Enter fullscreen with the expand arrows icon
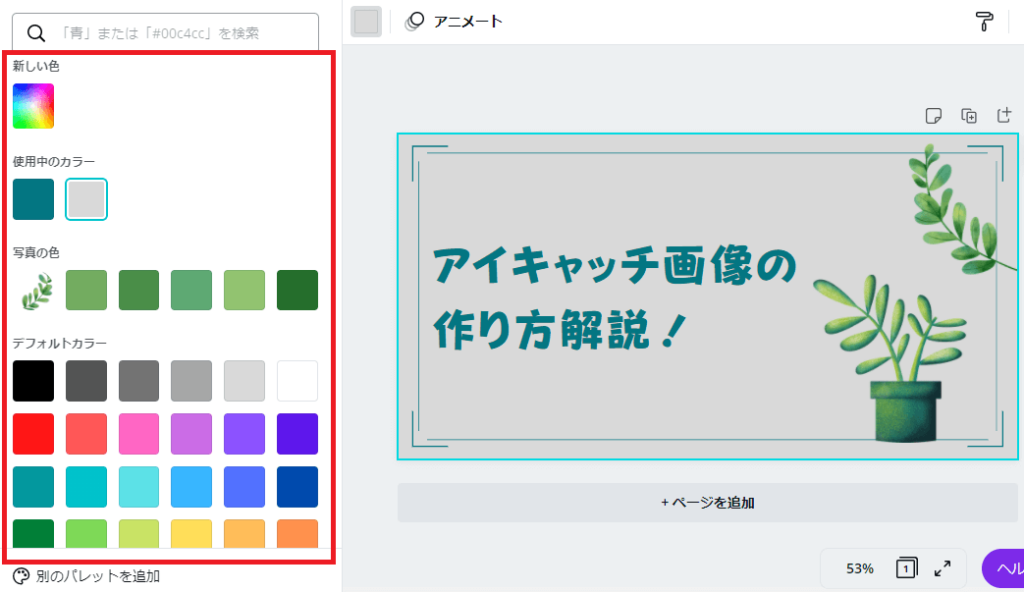1024x592 pixels. [x=942, y=568]
